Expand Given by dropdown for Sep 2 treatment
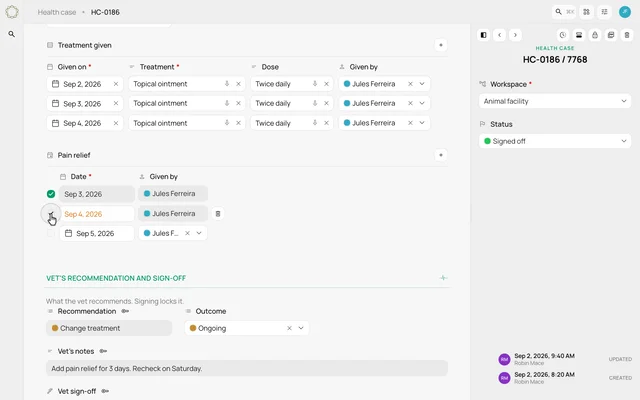Viewport: 640px width, 400px height. click(x=422, y=84)
